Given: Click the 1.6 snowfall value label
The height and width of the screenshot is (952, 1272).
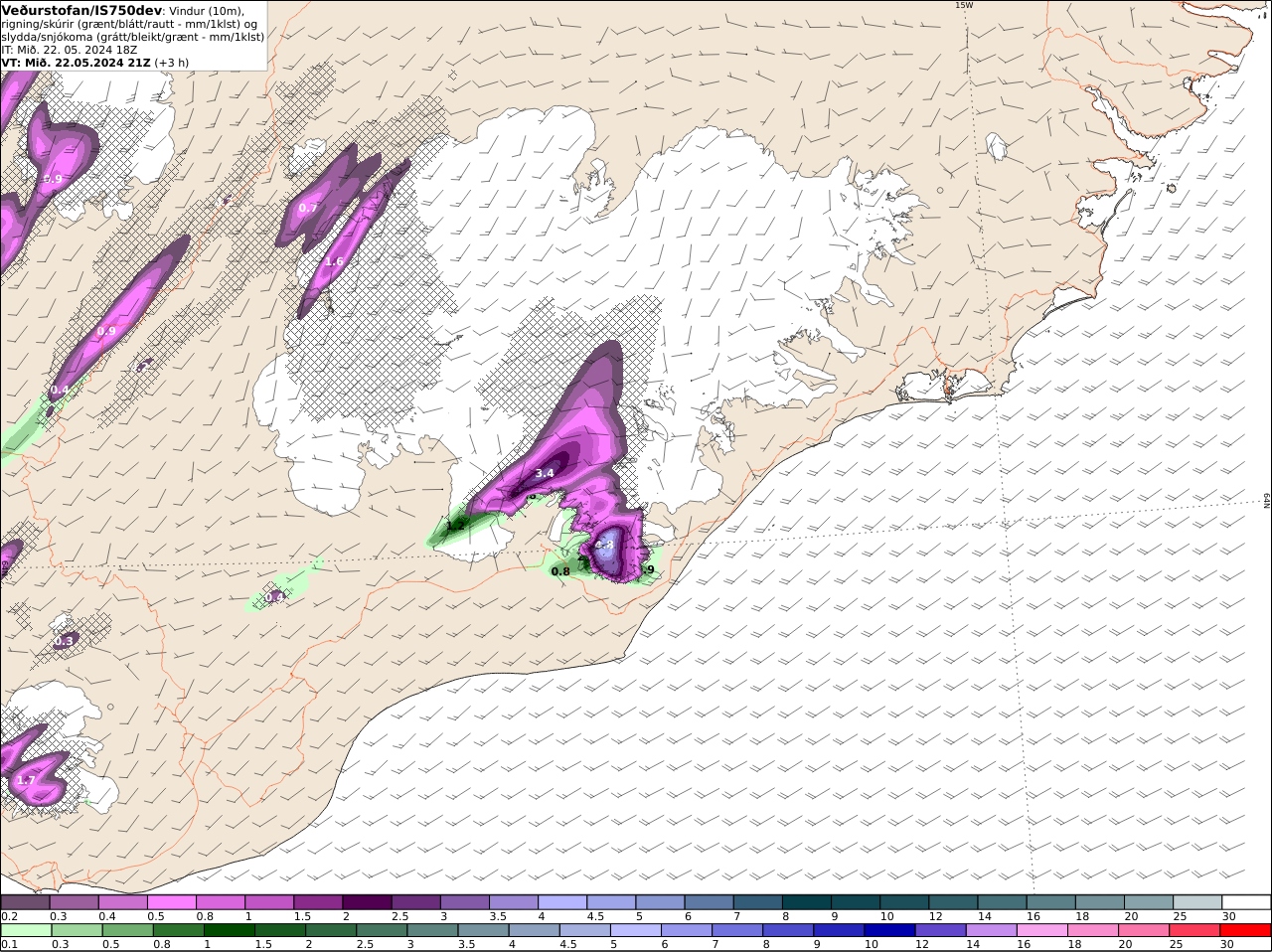Looking at the screenshot, I should pyautogui.click(x=334, y=261).
